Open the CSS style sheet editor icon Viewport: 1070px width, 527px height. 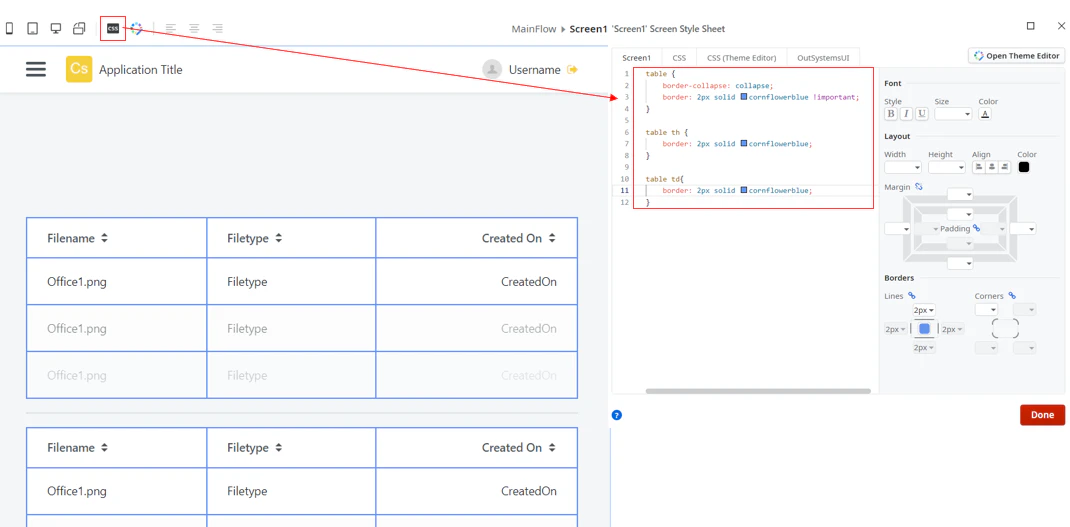point(113,29)
